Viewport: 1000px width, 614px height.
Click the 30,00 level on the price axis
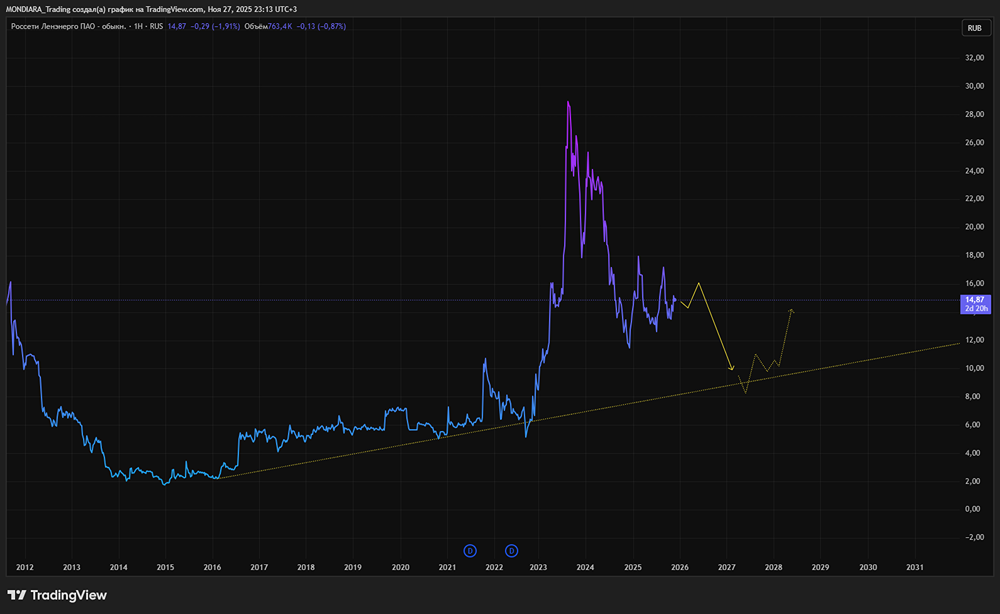974,86
